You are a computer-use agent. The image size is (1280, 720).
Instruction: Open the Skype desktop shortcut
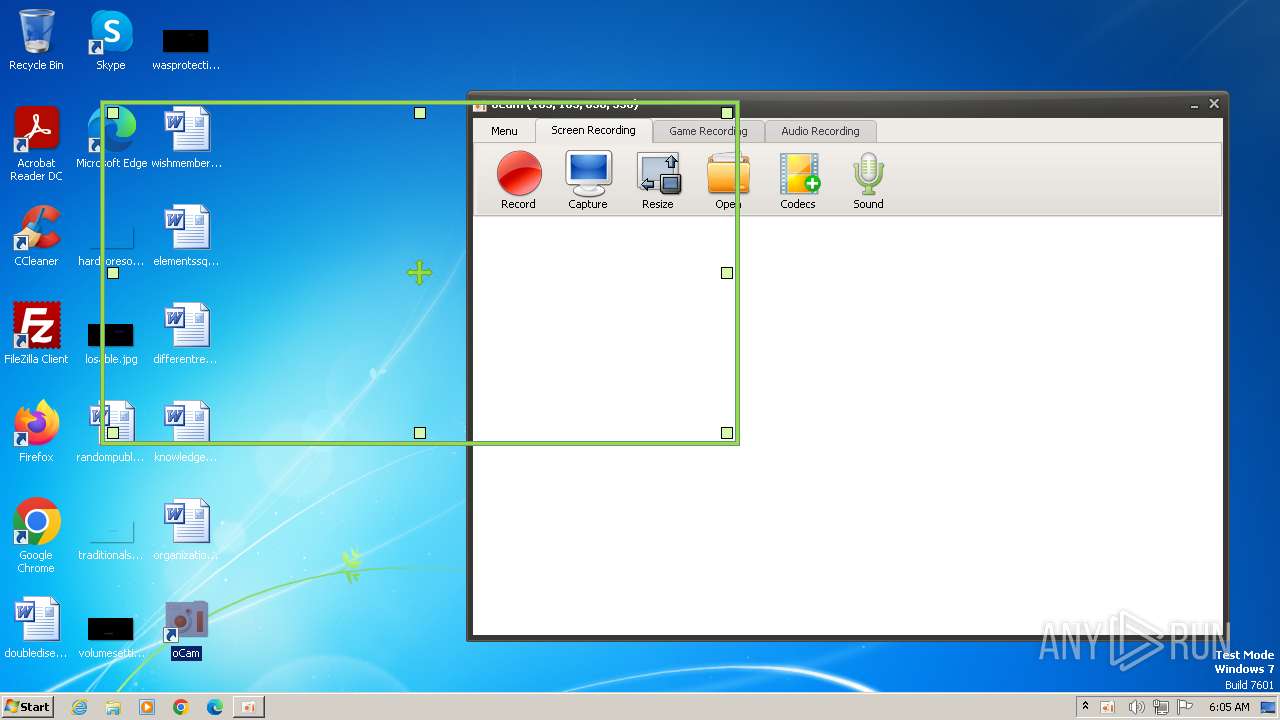[111, 40]
